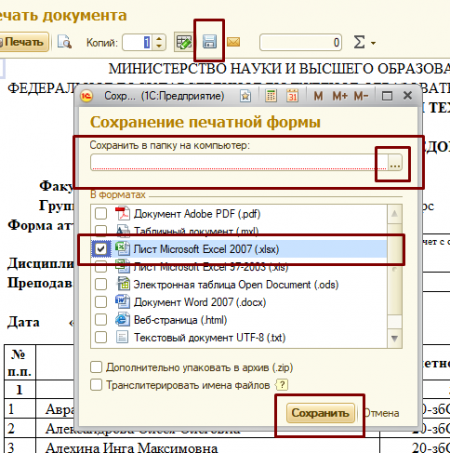Increase the copies count with up arrow
This screenshot has width=450, height=453.
(159, 39)
